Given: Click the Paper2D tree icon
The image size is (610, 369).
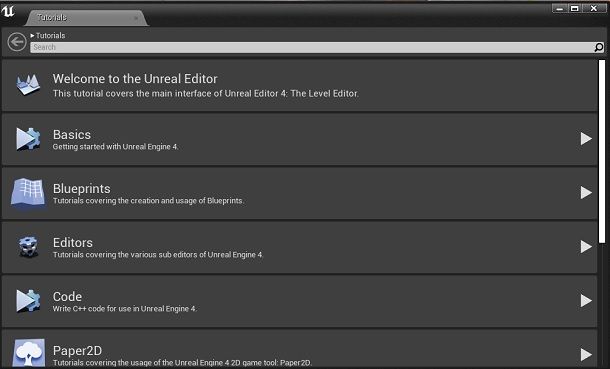Looking at the screenshot, I should (x=28, y=353).
